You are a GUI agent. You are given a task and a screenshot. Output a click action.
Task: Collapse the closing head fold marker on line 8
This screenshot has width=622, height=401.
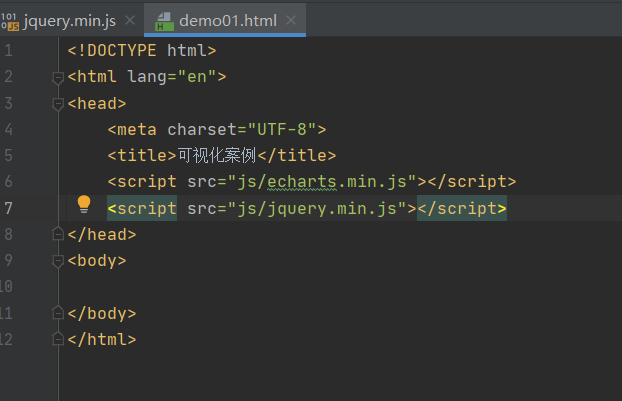point(58,234)
